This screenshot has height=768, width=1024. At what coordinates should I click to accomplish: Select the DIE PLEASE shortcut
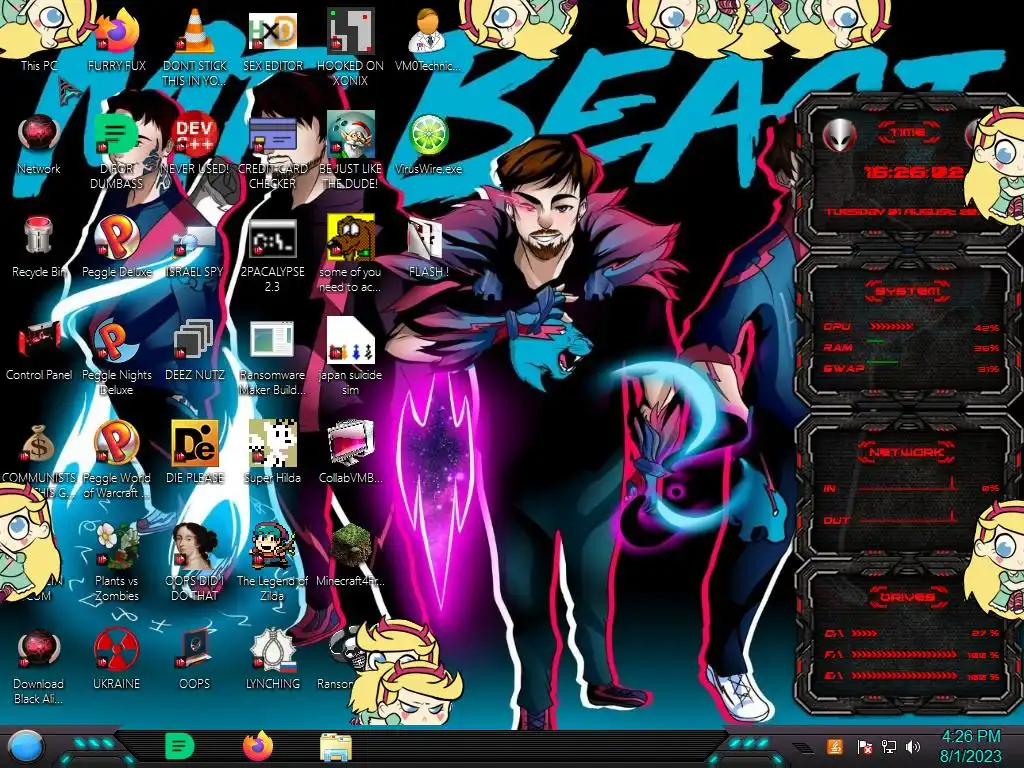point(195,452)
